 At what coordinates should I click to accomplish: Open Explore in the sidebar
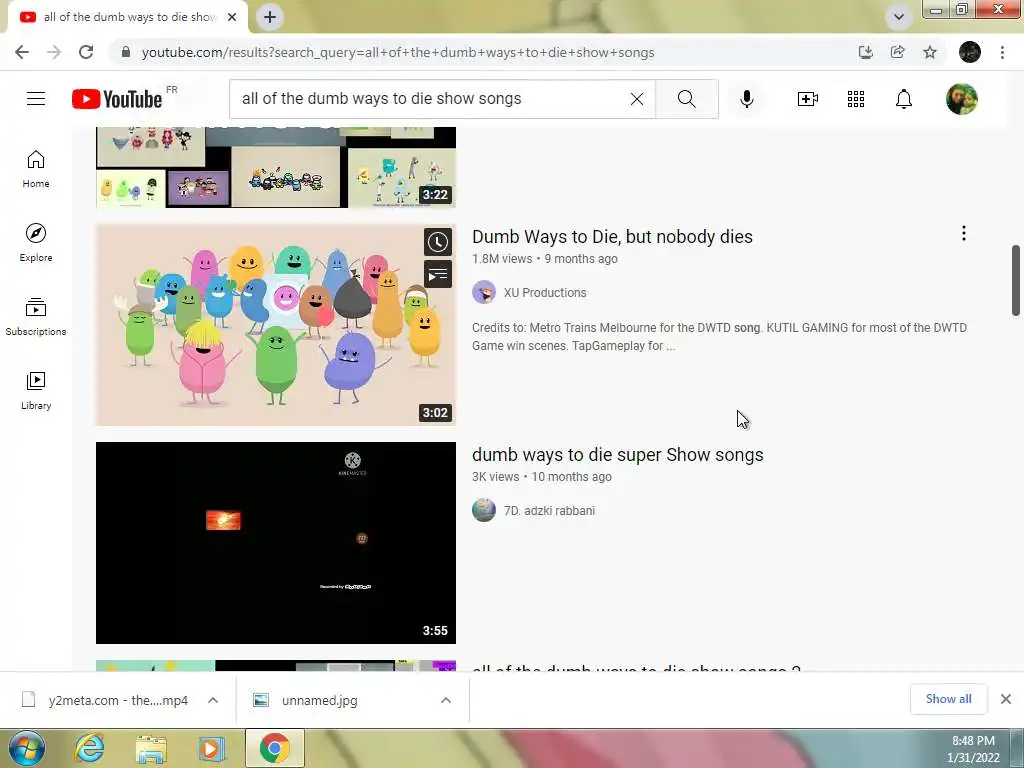tap(36, 243)
